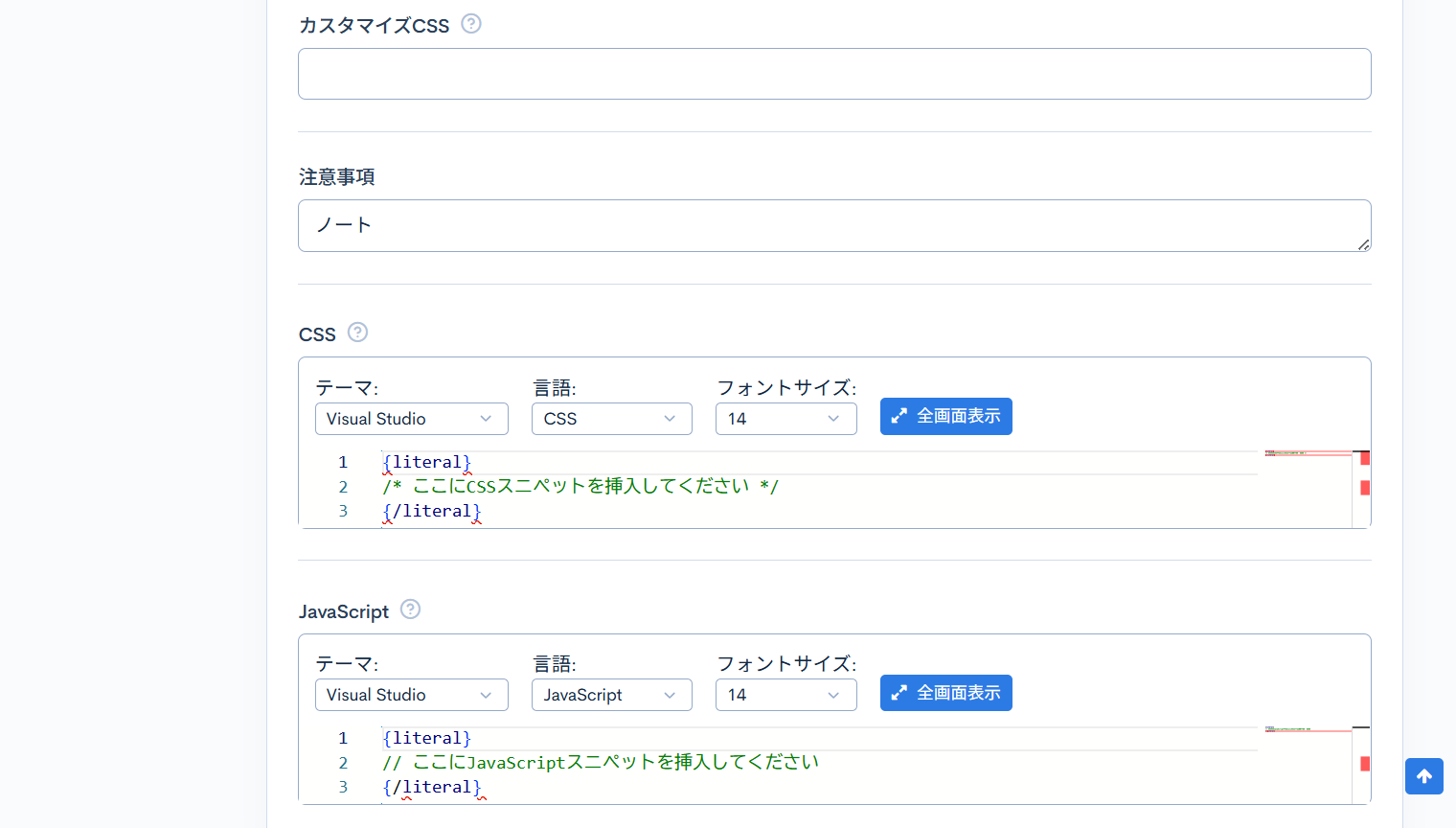This screenshot has height=828, width=1456.
Task: Click the red marker in JavaScript editor minimap
Action: pyautogui.click(x=1364, y=763)
